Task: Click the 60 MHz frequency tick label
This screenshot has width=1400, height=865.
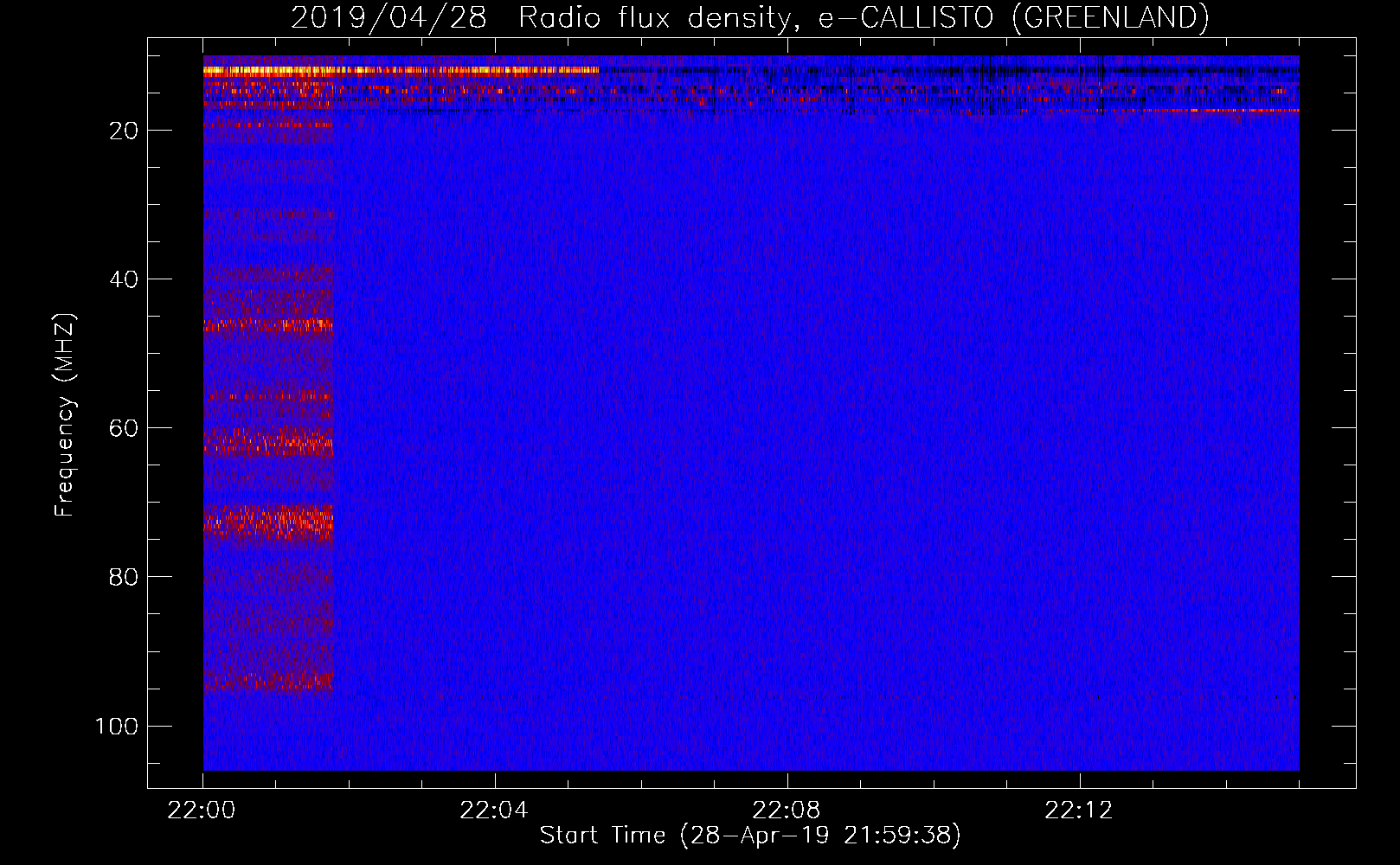Action: (x=124, y=428)
